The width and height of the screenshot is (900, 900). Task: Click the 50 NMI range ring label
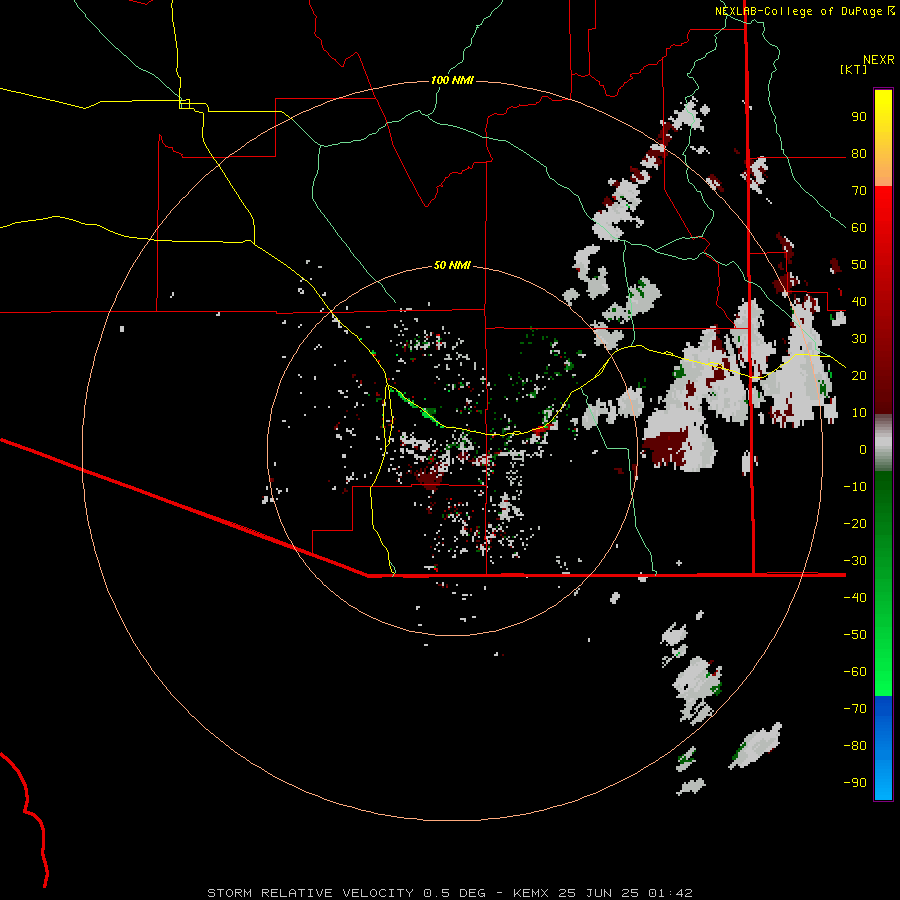[x=452, y=265]
